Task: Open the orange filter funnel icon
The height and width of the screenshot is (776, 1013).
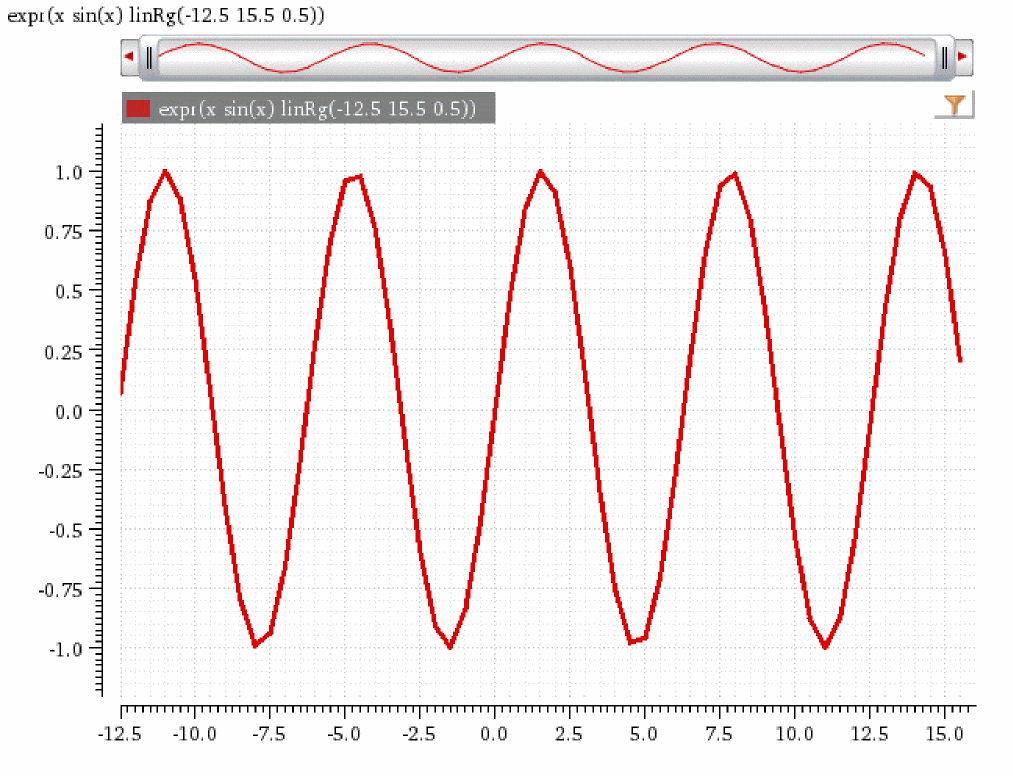Action: click(954, 105)
